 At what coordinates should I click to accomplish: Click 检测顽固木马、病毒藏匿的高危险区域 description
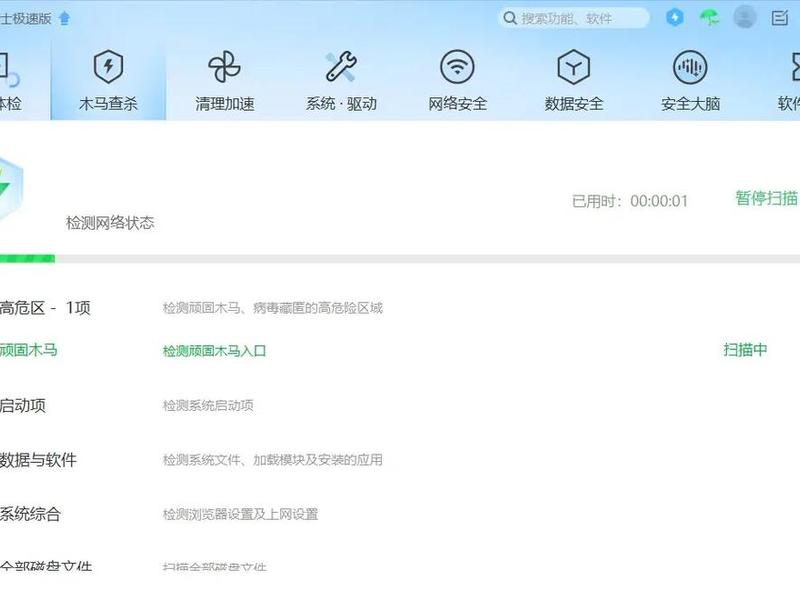pyautogui.click(x=272, y=308)
